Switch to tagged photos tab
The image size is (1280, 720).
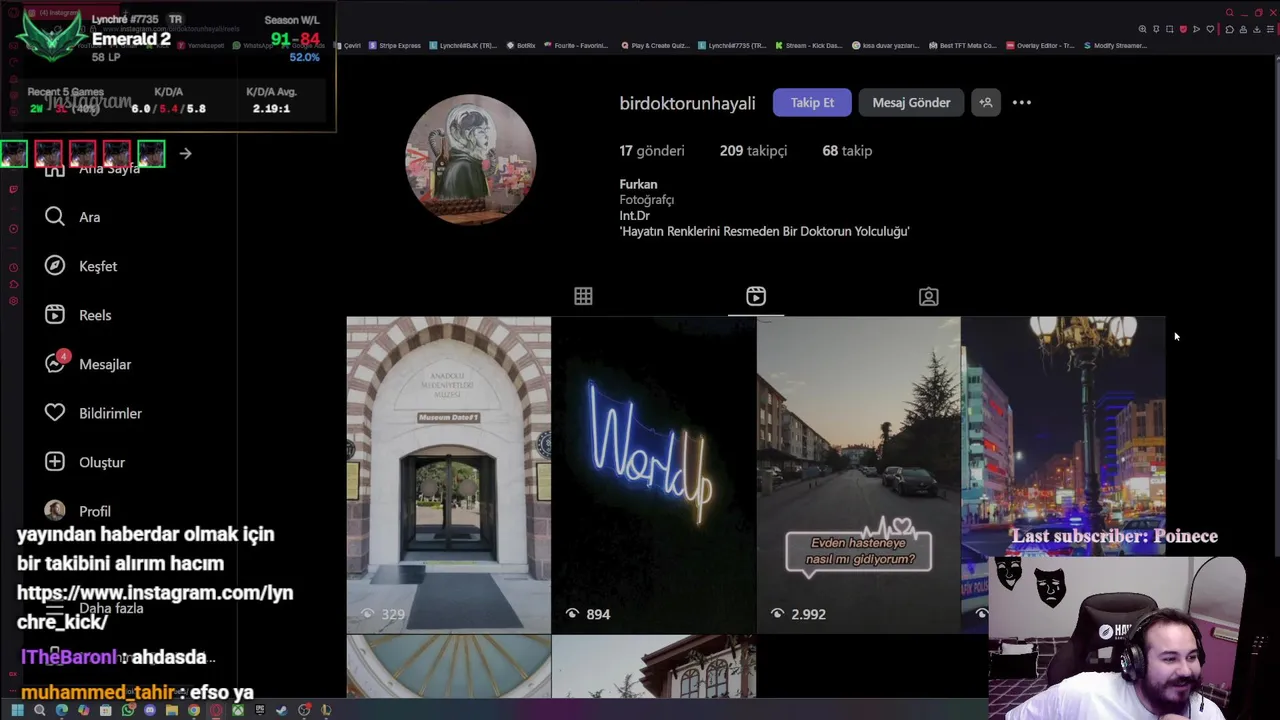click(928, 296)
